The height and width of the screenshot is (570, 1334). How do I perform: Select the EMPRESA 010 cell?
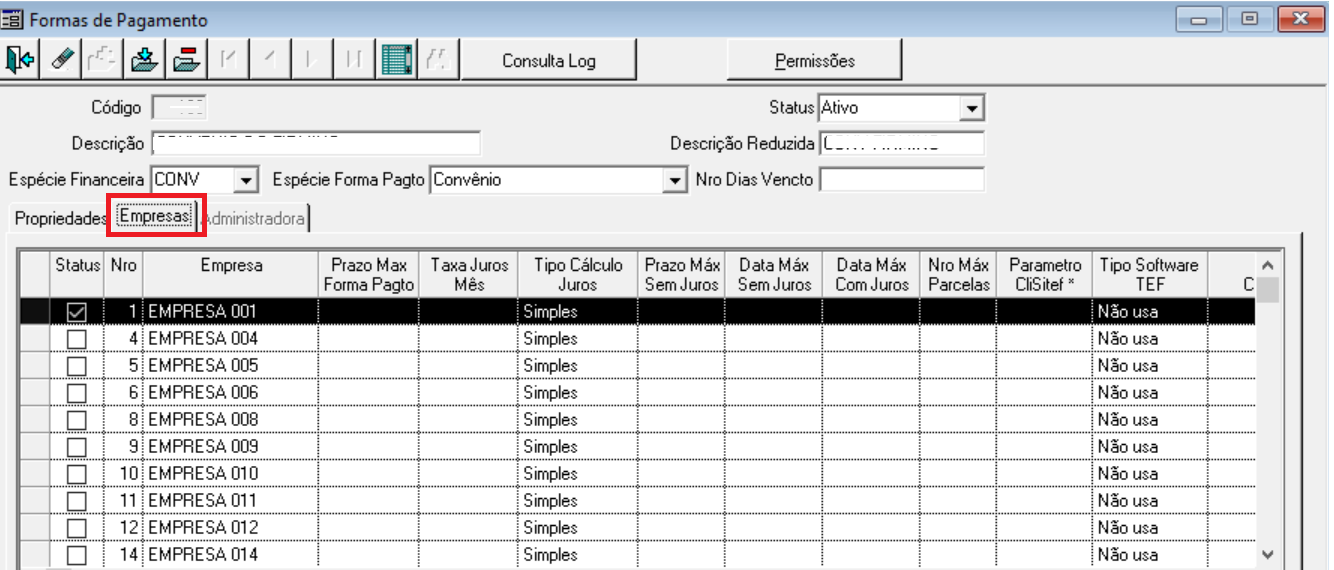coord(231,474)
